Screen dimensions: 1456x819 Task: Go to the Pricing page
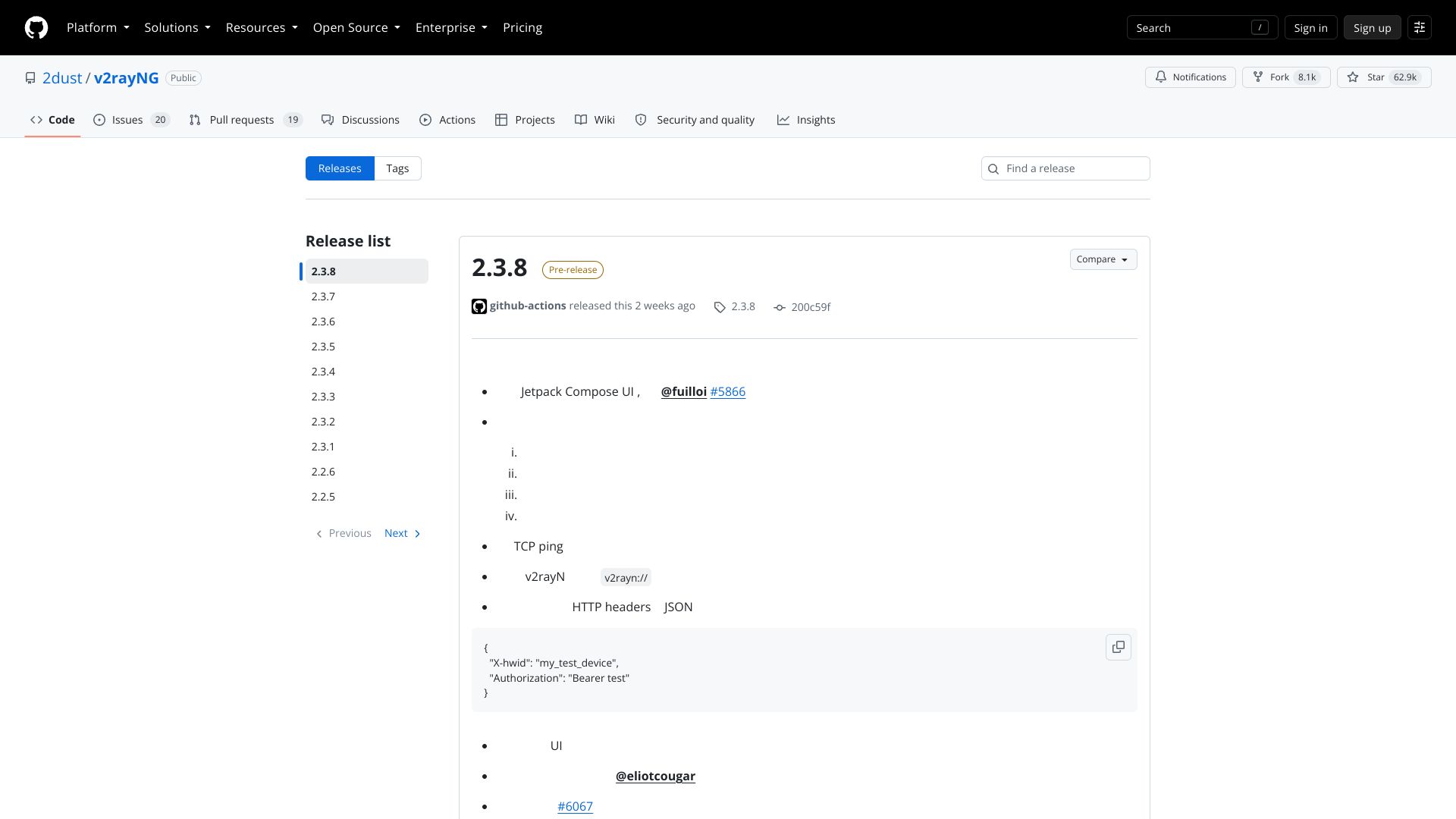(x=522, y=28)
